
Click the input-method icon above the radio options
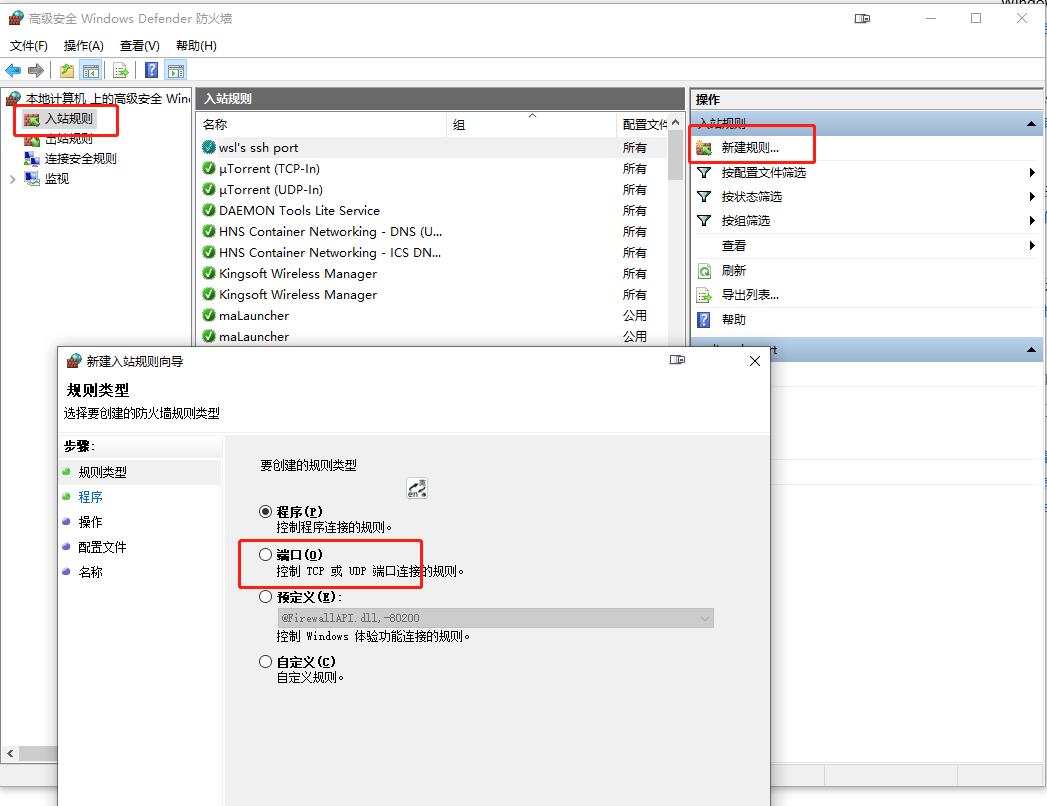417,488
